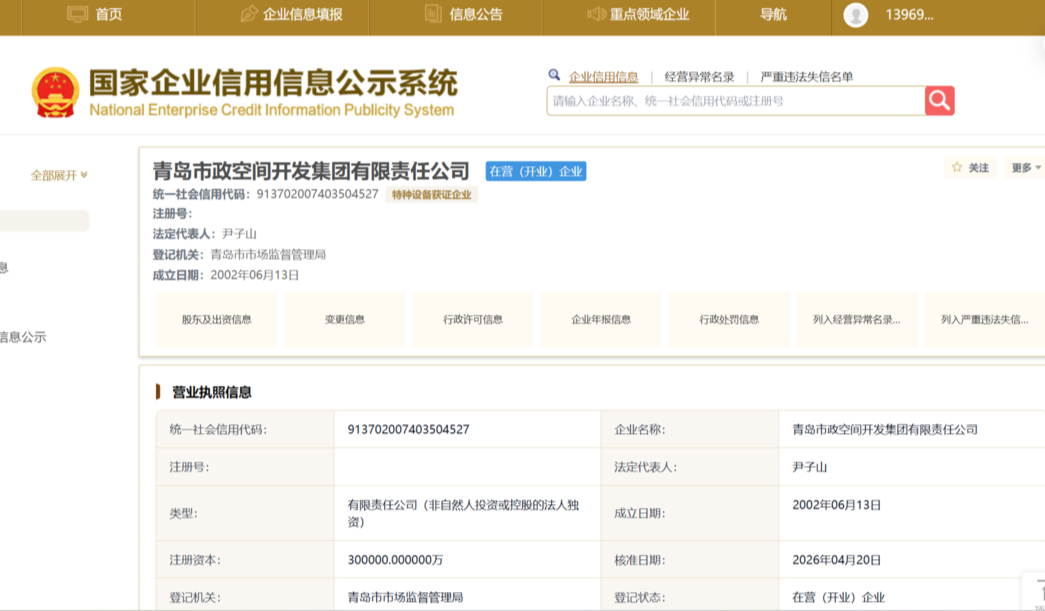The image size is (1045, 611).
Task: Go to 行政许可信息 section
Action: coord(473,320)
